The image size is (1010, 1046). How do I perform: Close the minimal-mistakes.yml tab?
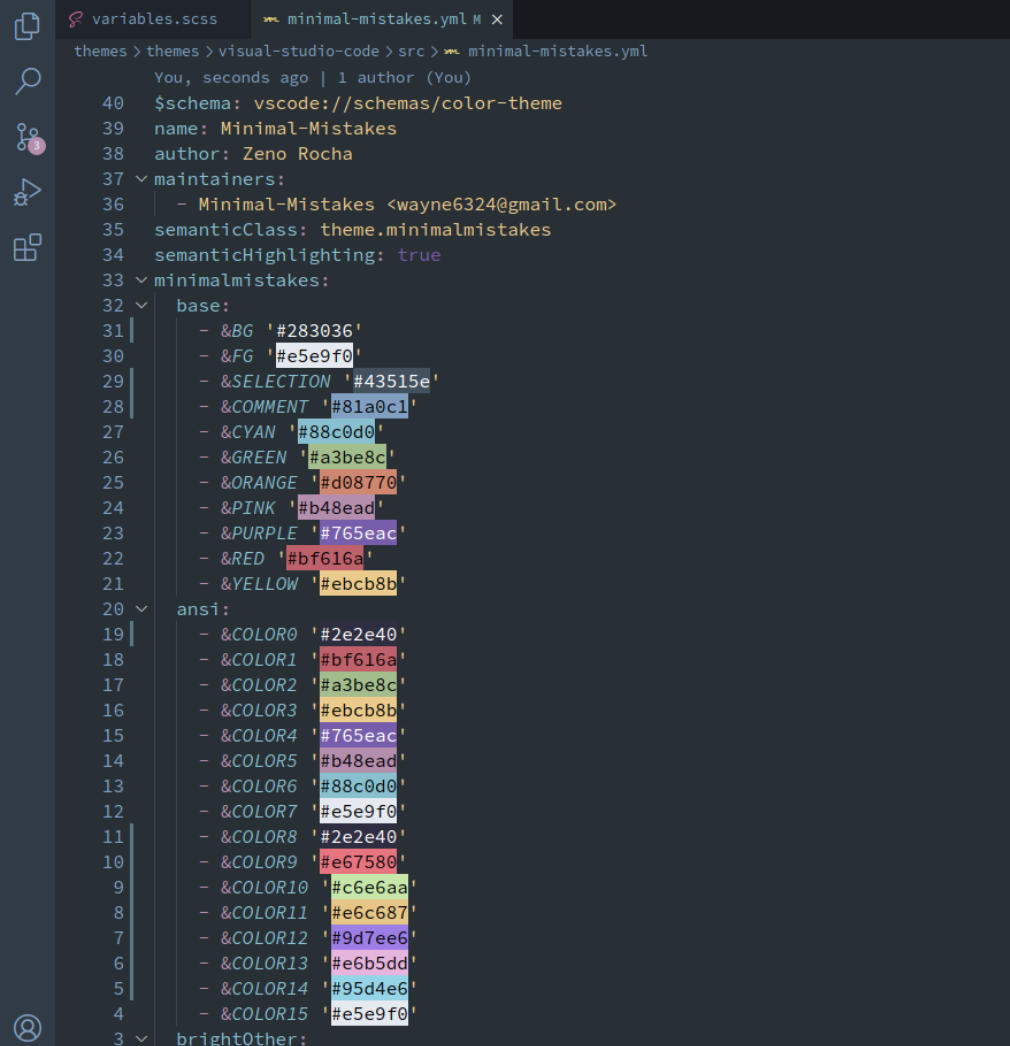click(497, 19)
